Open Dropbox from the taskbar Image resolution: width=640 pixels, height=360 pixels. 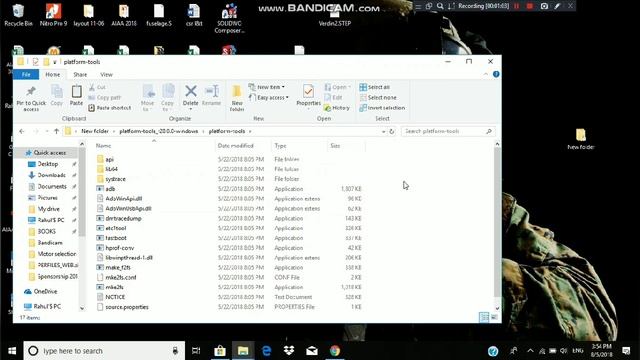click(x=289, y=351)
